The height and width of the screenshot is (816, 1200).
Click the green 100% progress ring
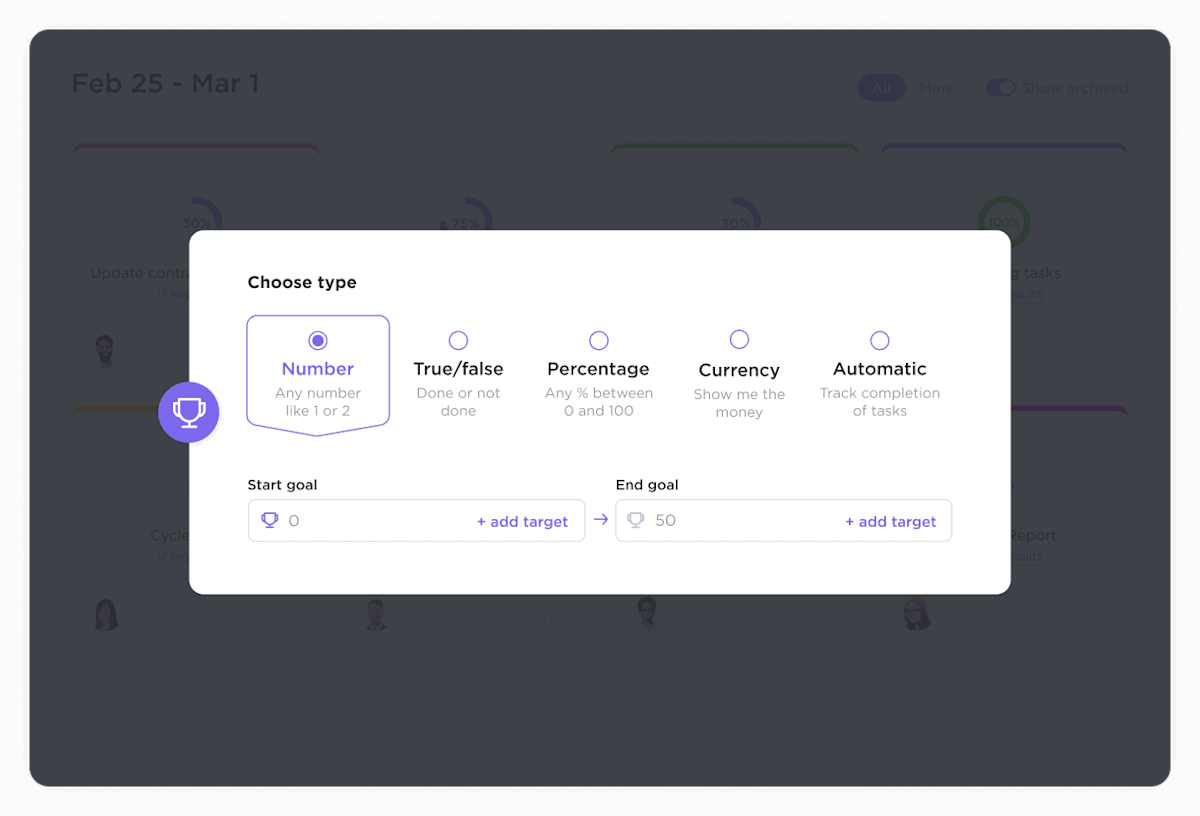click(x=1004, y=222)
